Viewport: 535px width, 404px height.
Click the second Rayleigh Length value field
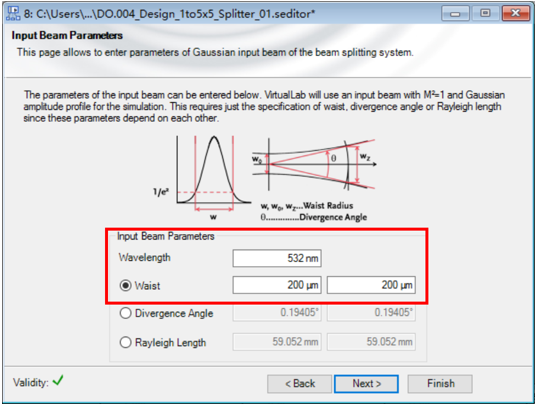[371, 342]
